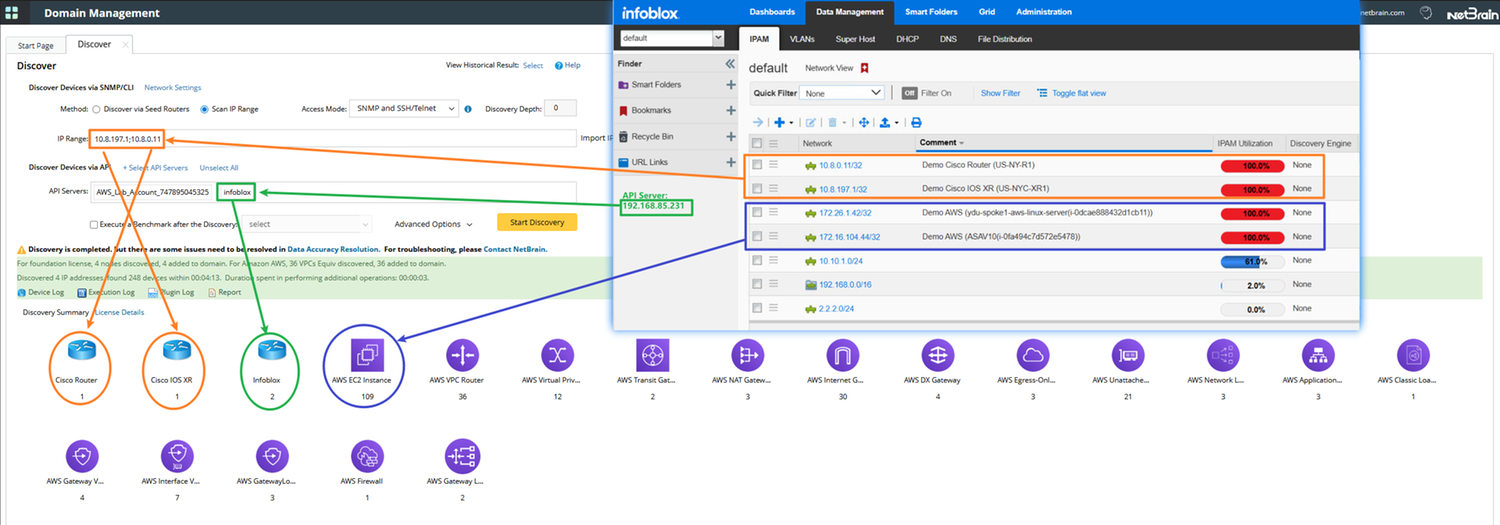Open the NetBrain app grid menu icon
This screenshot has height=525, width=1500.
tap(12, 13)
